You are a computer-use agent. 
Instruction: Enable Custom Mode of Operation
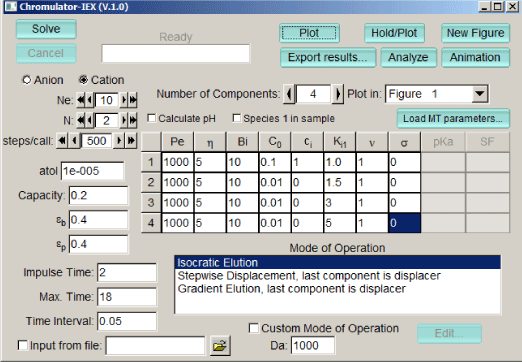click(254, 328)
